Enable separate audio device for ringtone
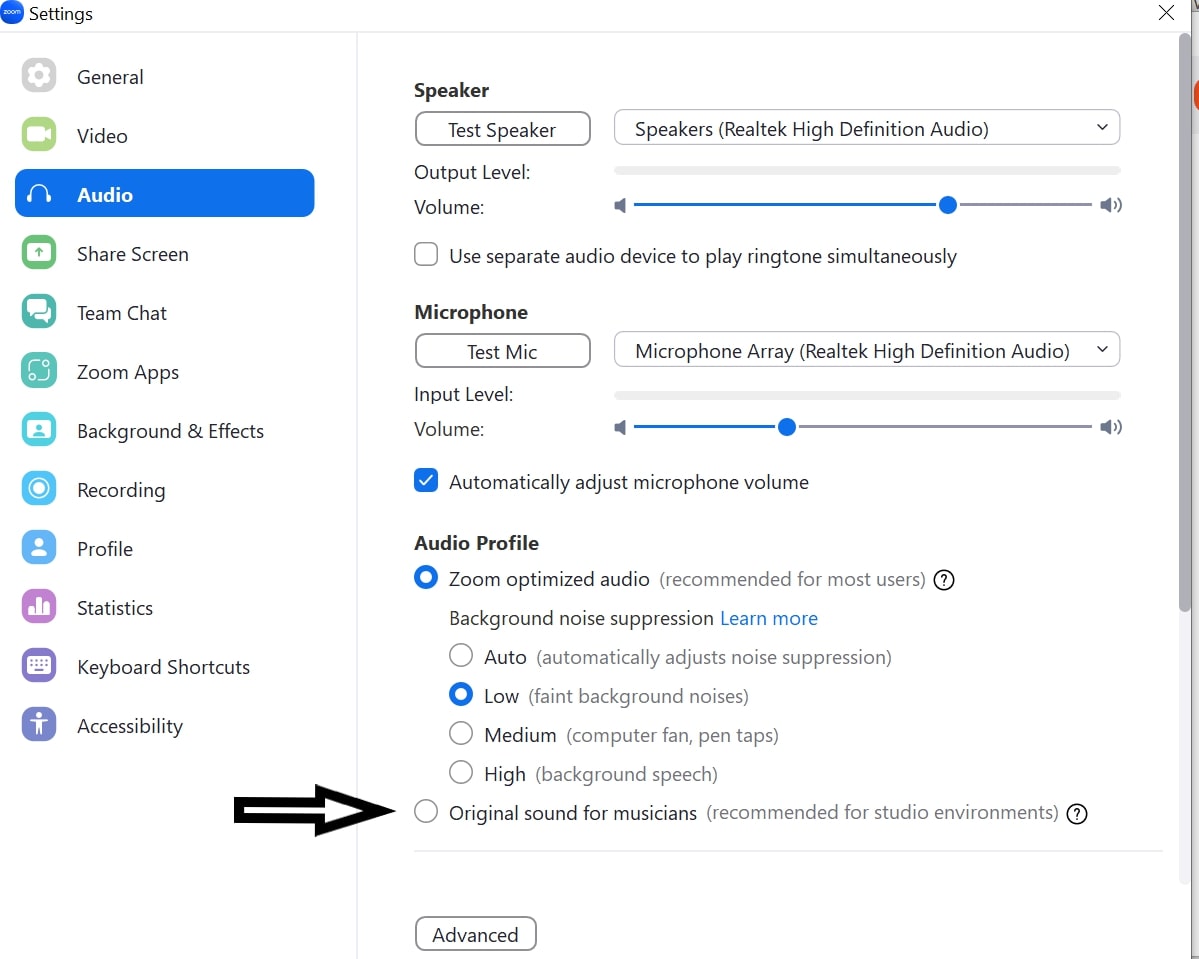 pos(426,255)
